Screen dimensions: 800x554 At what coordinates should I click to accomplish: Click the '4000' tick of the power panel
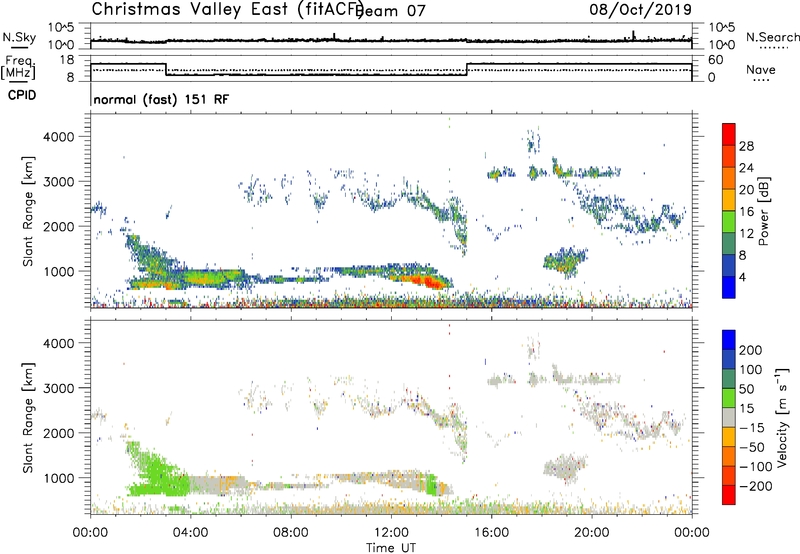(59, 137)
